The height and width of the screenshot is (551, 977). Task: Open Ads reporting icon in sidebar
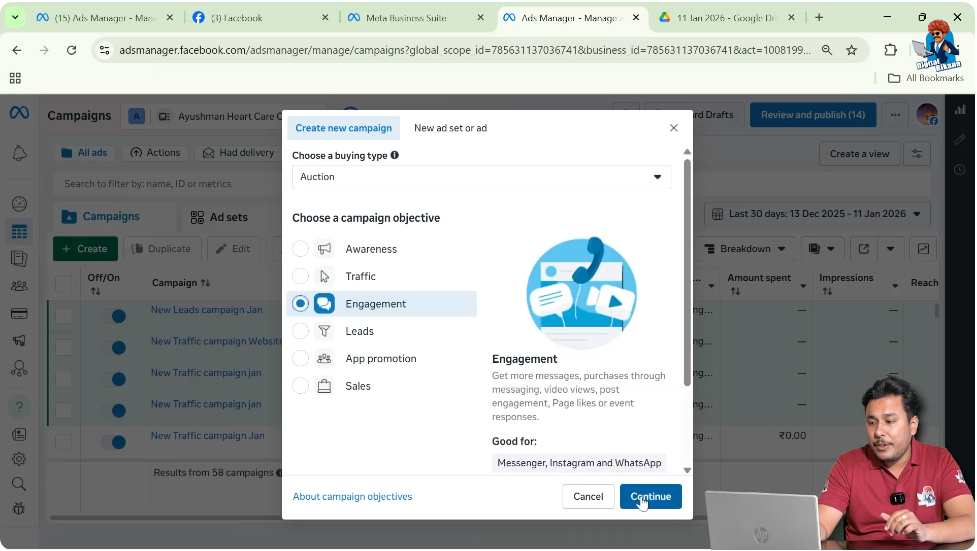[x=19, y=258]
